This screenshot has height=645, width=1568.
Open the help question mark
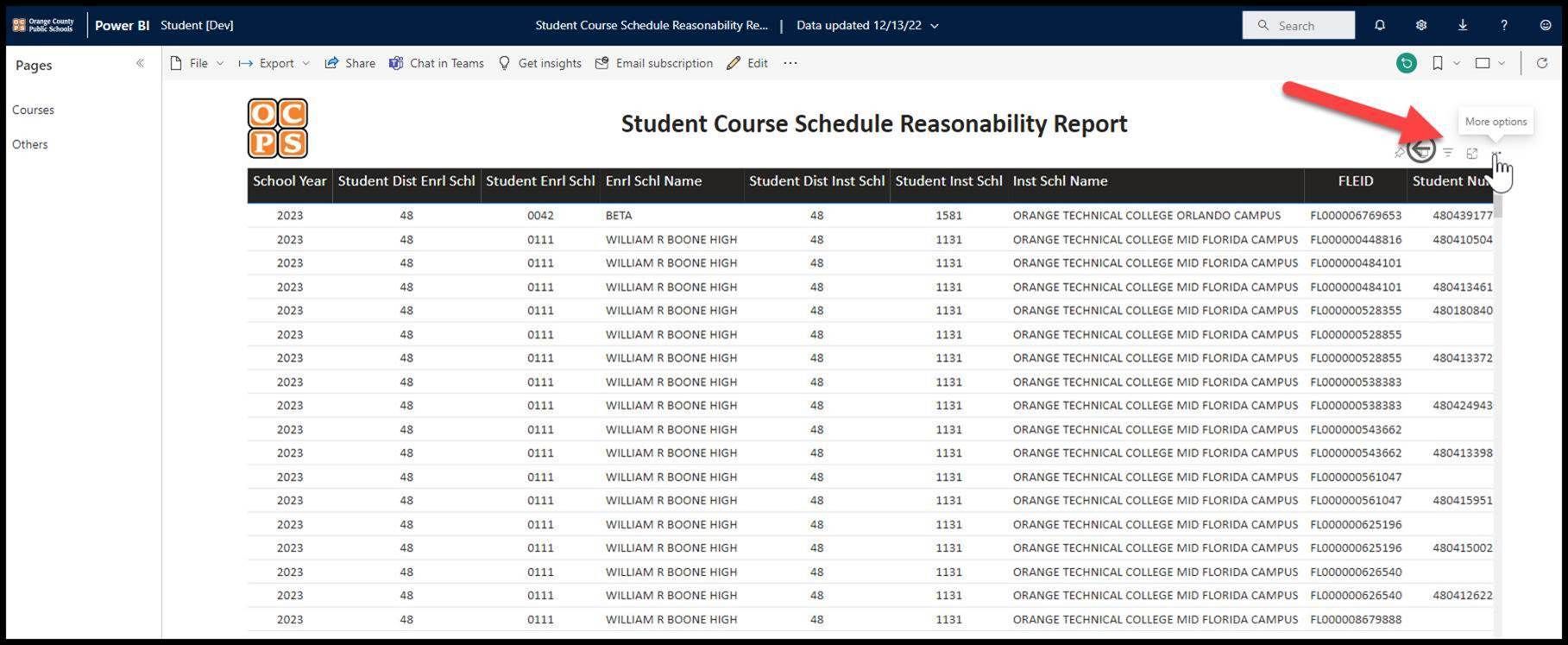[1504, 26]
